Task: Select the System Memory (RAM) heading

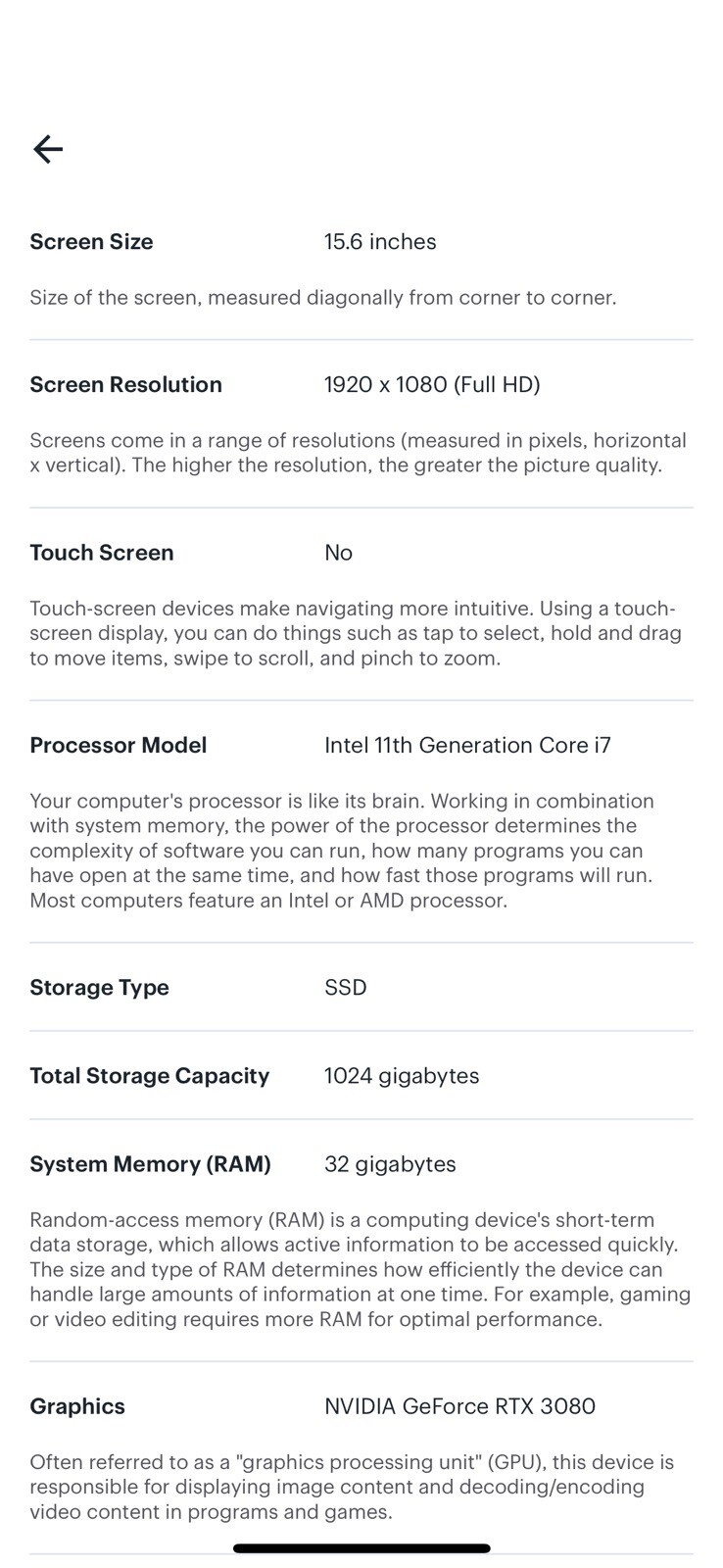Action: 150,1164
